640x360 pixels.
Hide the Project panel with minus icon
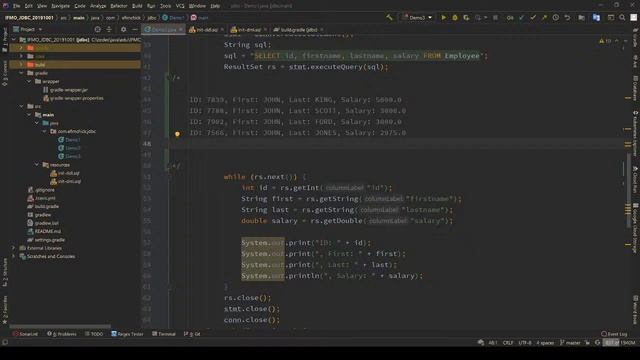[x=134, y=29]
